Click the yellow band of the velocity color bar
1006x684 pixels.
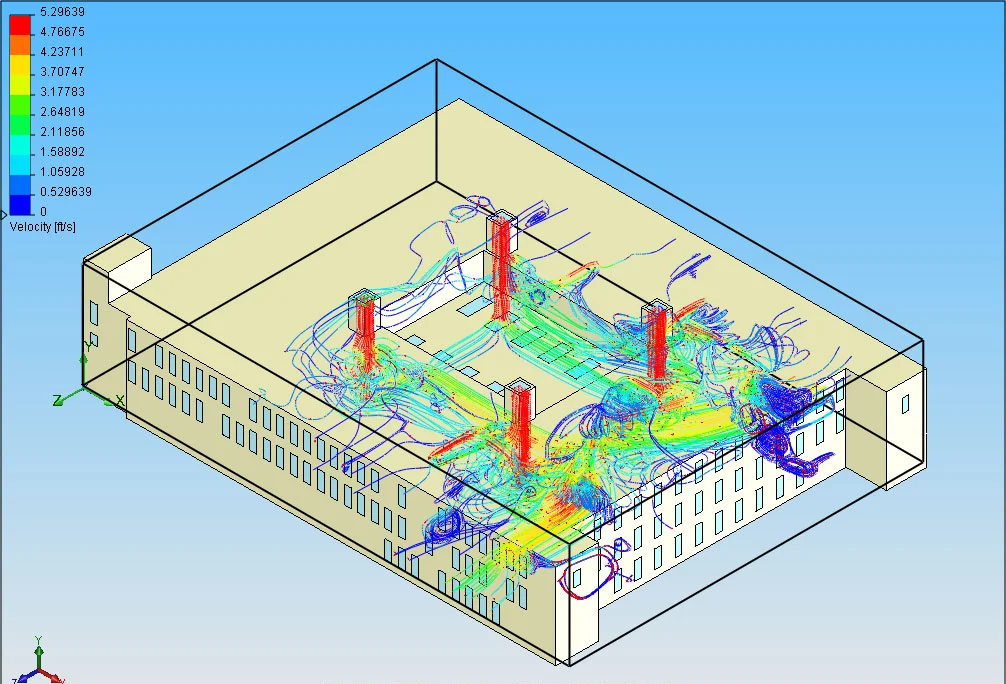[x=20, y=67]
